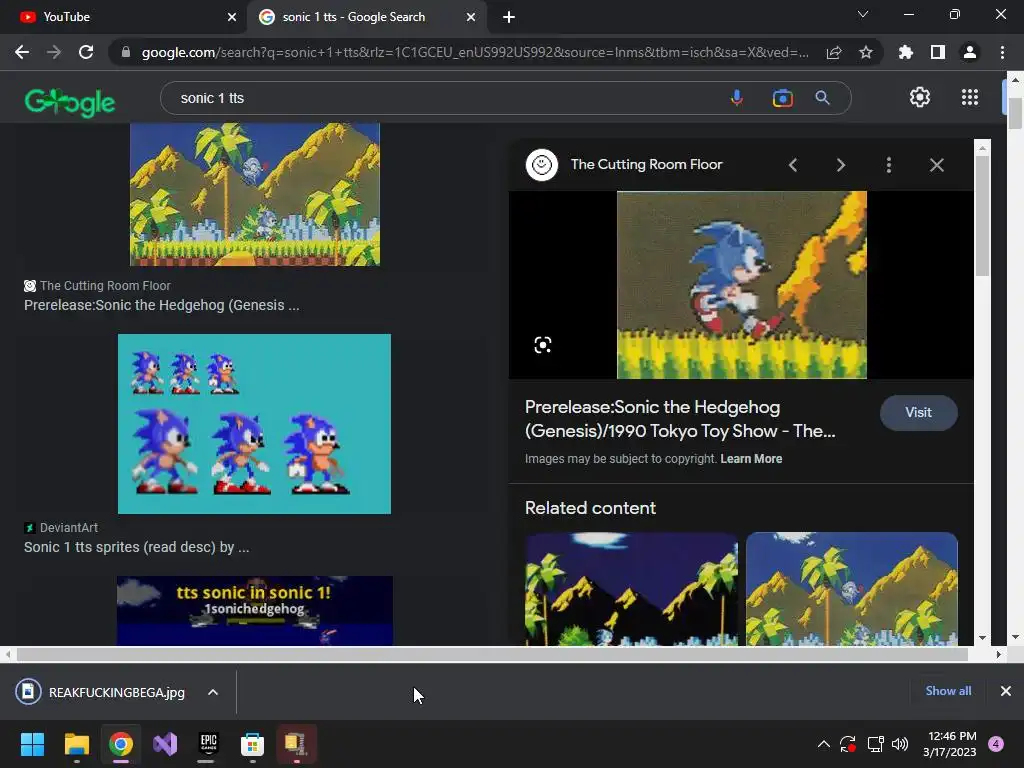Open the tts sonic in sonic 1 thumbnail
Screen dimensions: 1024x768
(255, 611)
